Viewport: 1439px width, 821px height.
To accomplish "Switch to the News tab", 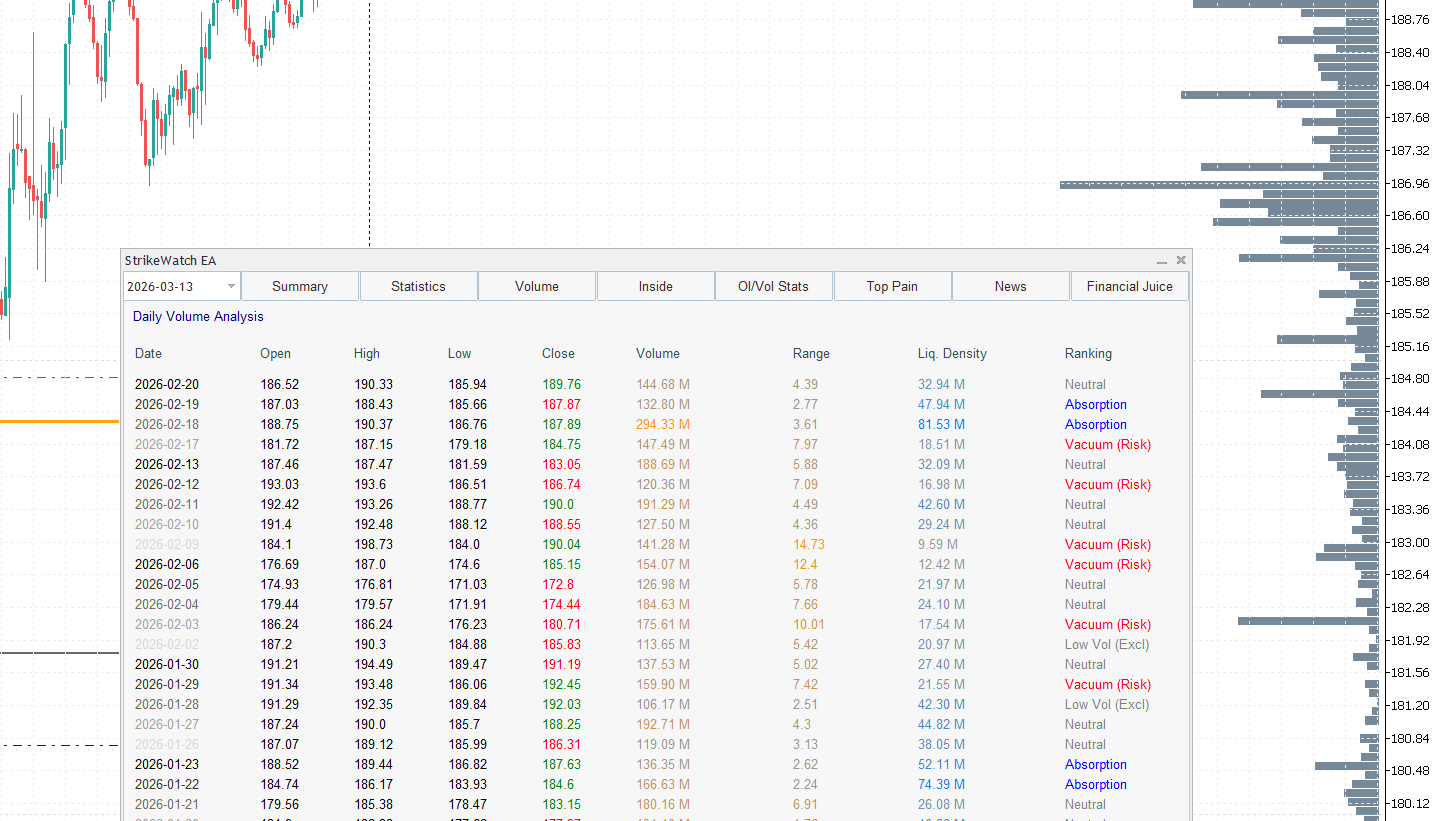I will click(1010, 286).
